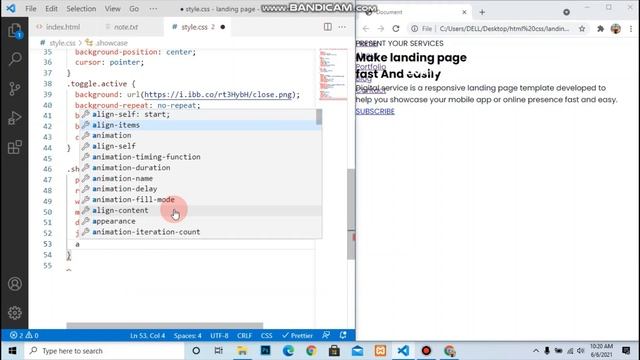Open the File menu
640x360 pixels.
point(31,9)
